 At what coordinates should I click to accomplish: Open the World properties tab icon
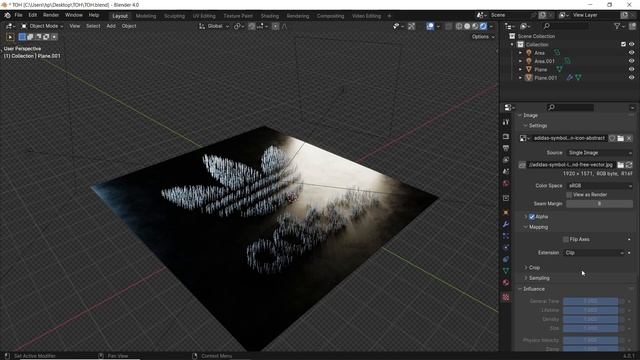tap(506, 184)
